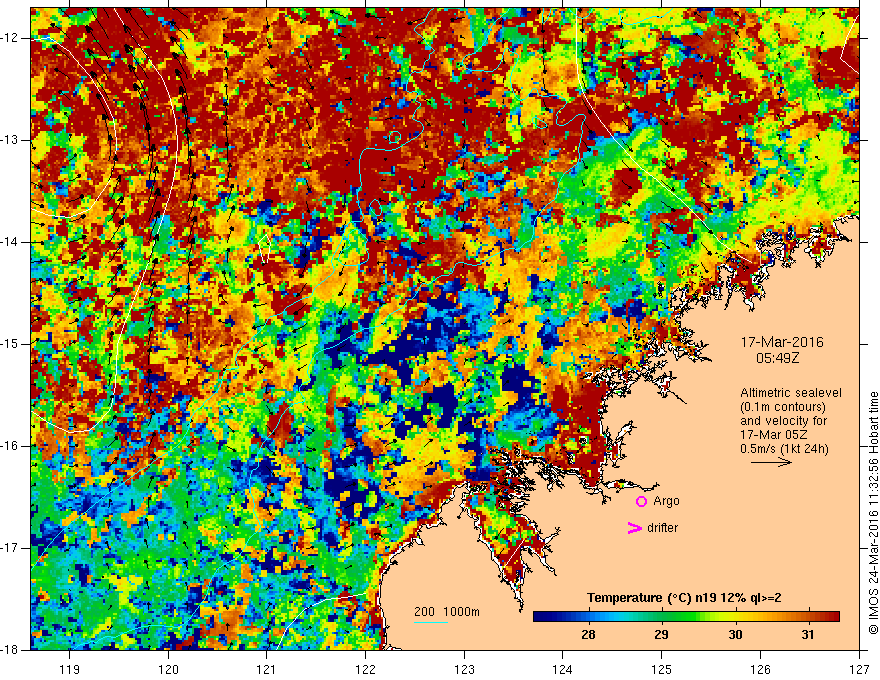Click the latitude axis label -16
880x680 pixels.
tap(10, 446)
